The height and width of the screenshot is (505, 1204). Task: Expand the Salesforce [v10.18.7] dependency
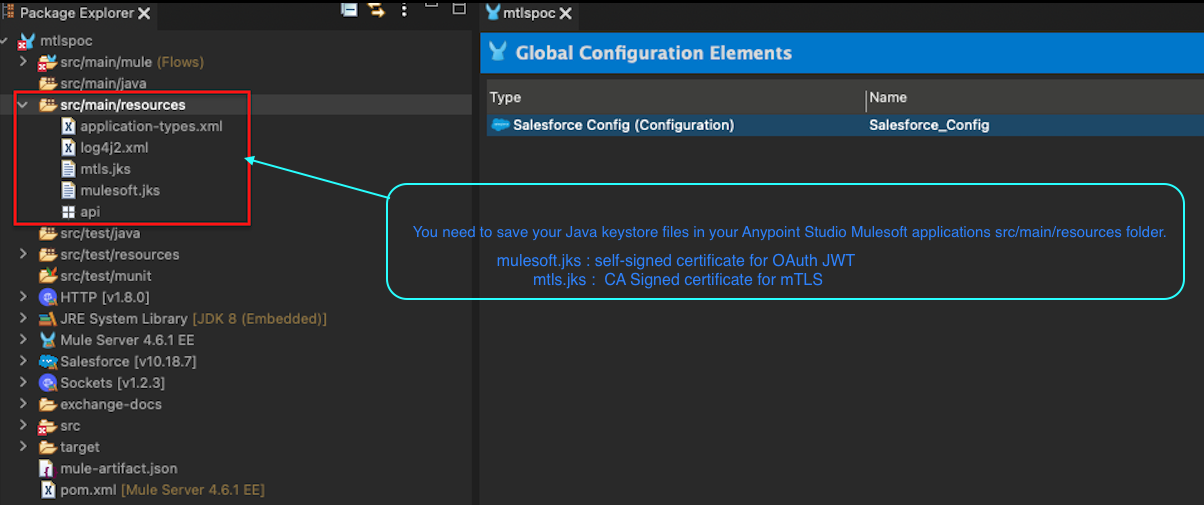point(24,361)
